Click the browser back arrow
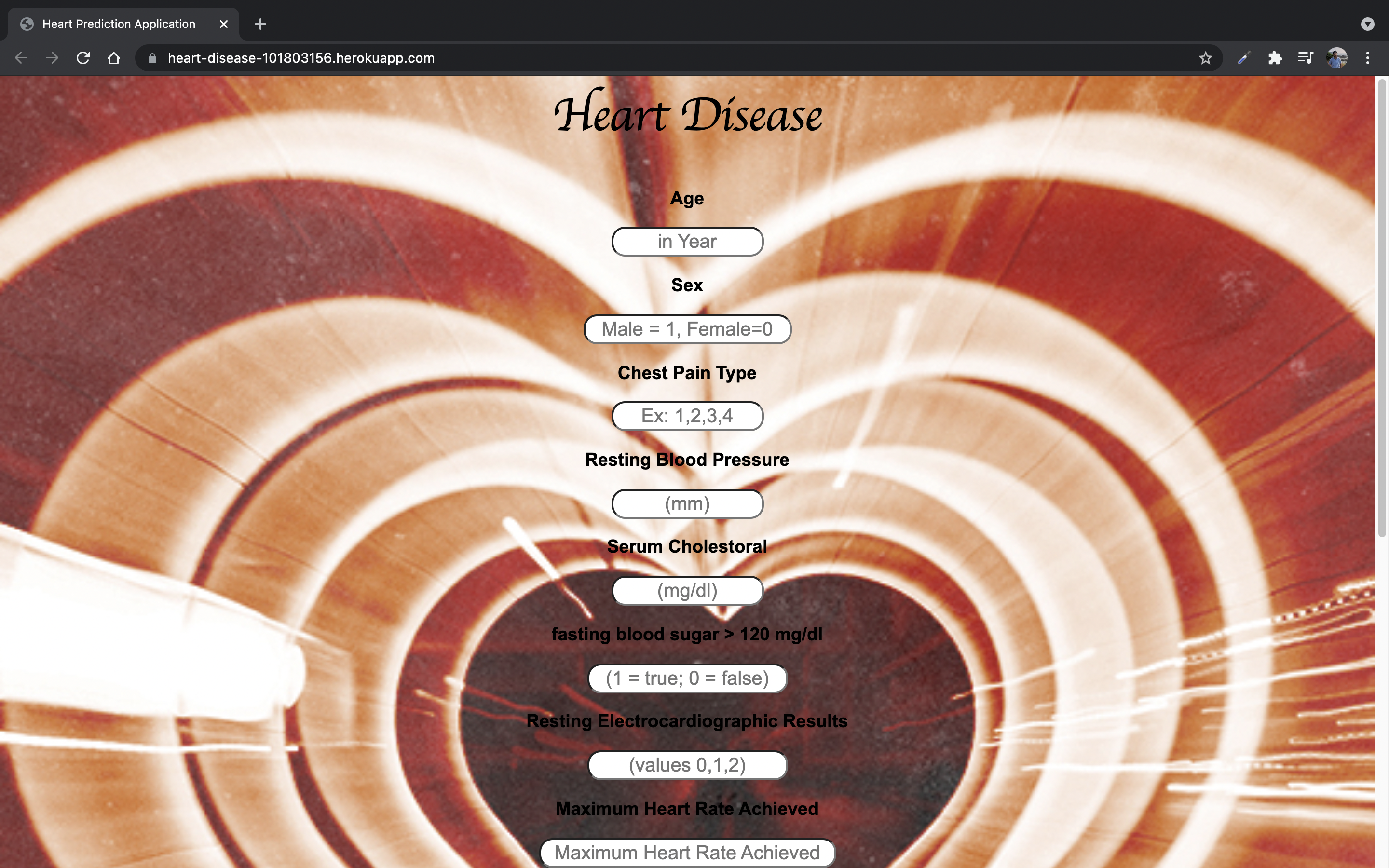 pos(21,58)
